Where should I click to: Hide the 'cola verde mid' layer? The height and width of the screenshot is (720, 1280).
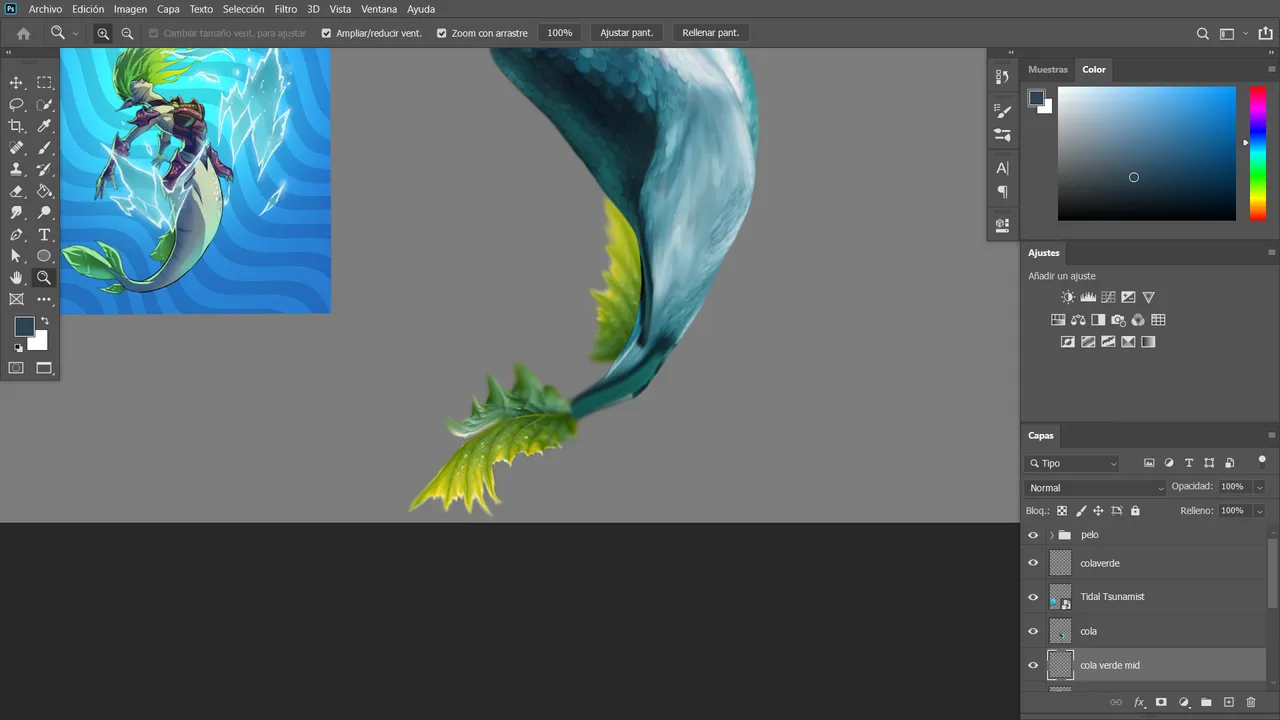(1033, 665)
